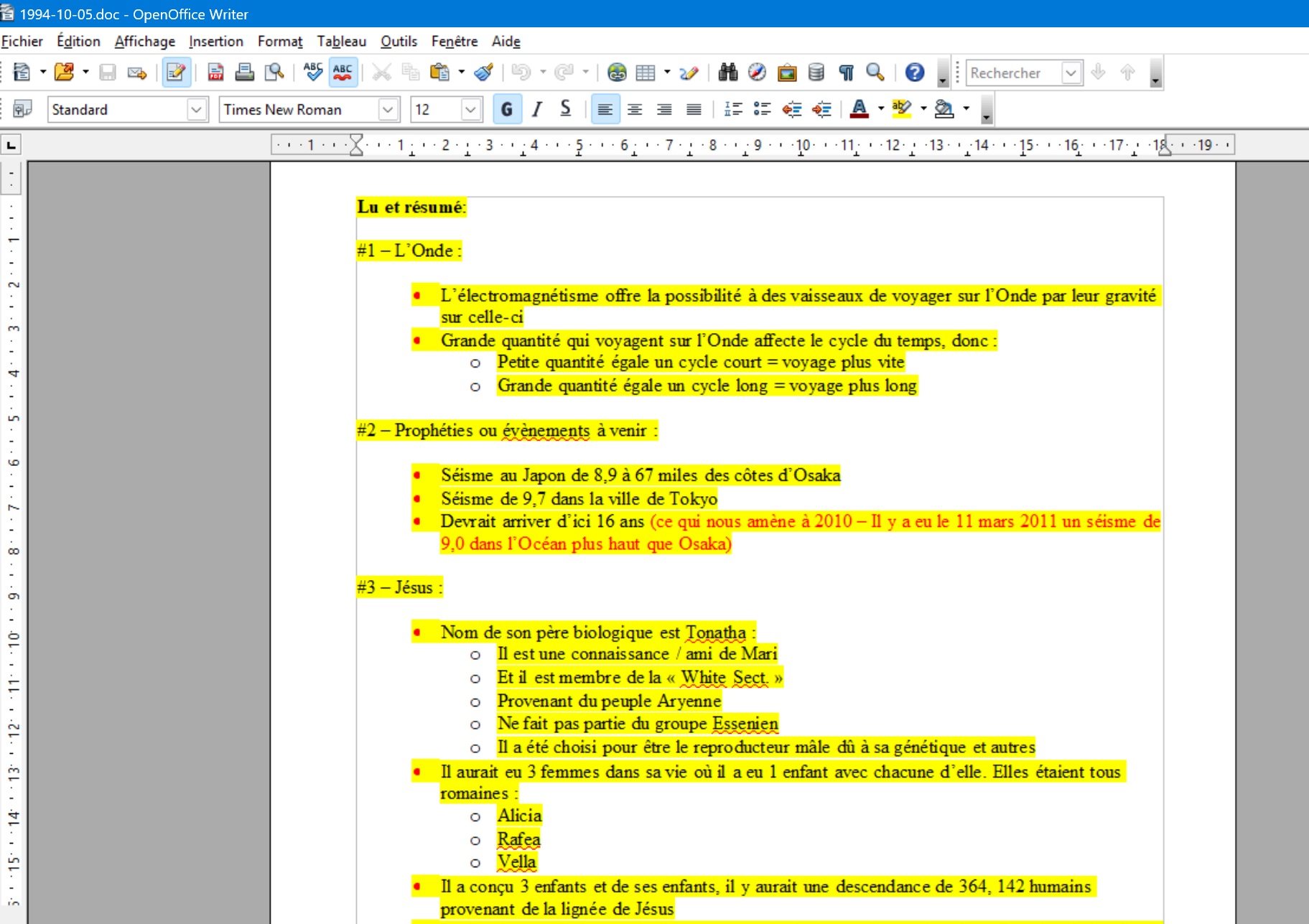Screen dimensions: 1309x924
Task: Open the font size 12 dropdown
Action: click(x=470, y=110)
